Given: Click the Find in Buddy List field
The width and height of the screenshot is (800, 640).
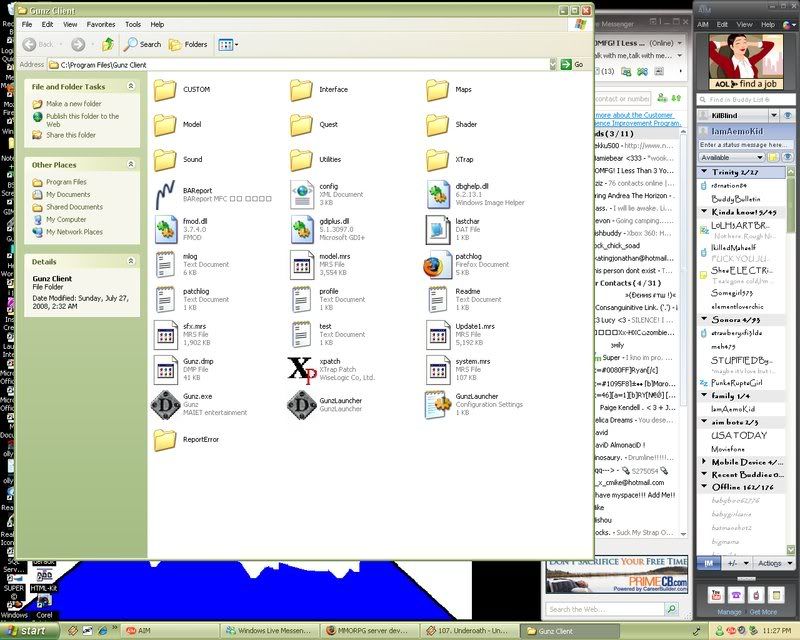Looking at the screenshot, I should tap(746, 100).
